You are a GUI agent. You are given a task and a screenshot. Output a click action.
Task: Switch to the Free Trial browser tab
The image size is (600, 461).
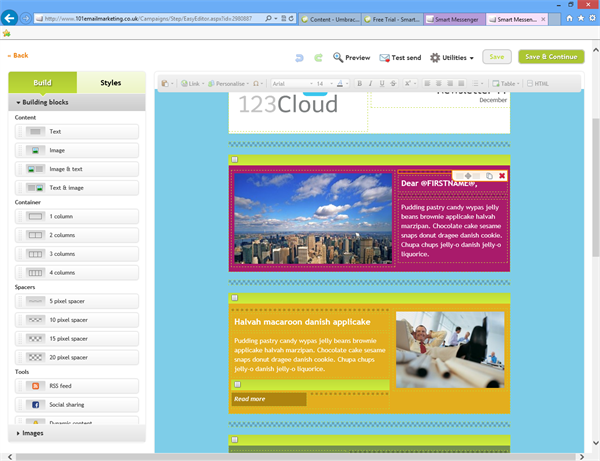click(392, 19)
